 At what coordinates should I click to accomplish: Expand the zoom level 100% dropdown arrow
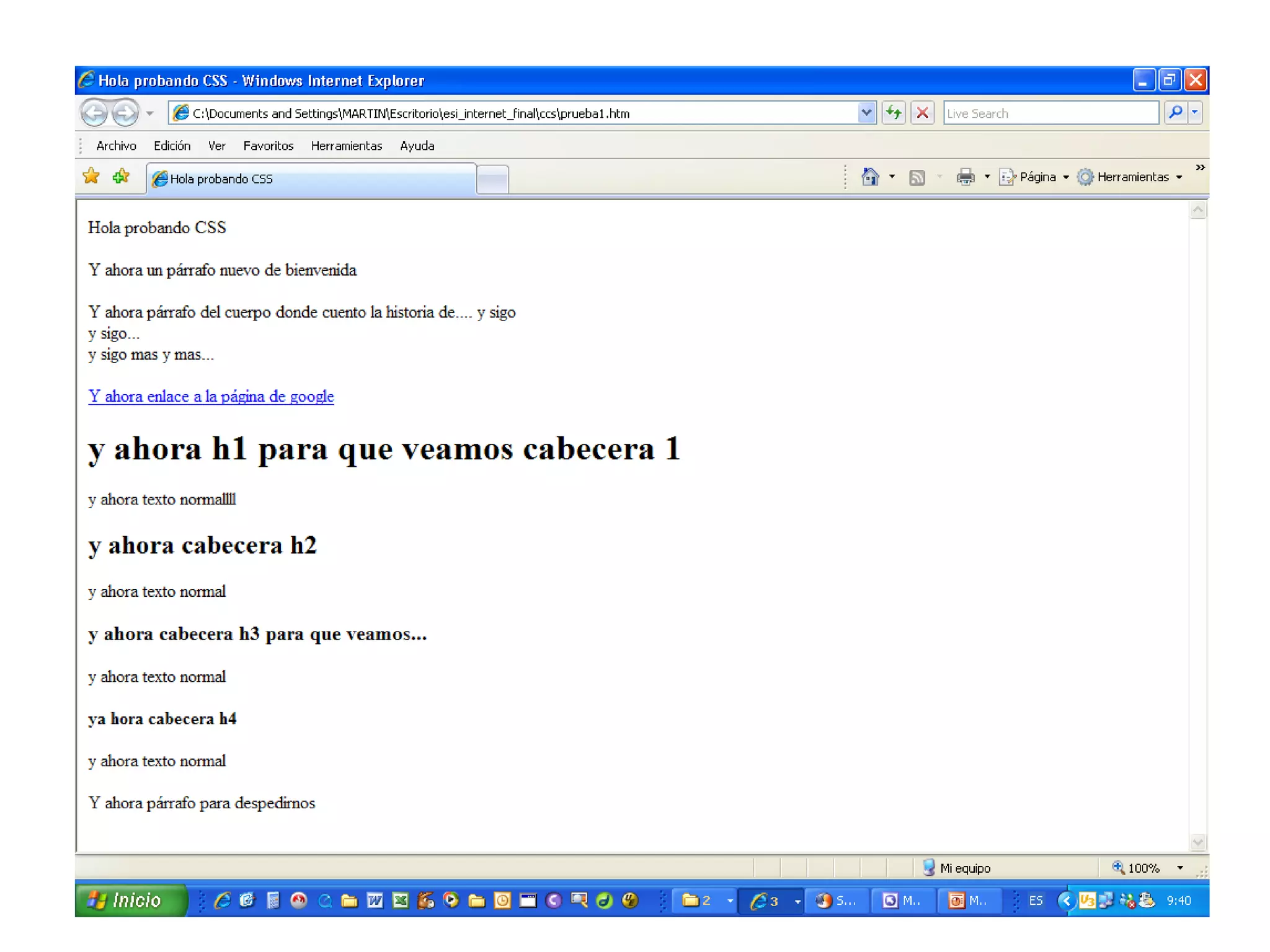pos(1180,868)
